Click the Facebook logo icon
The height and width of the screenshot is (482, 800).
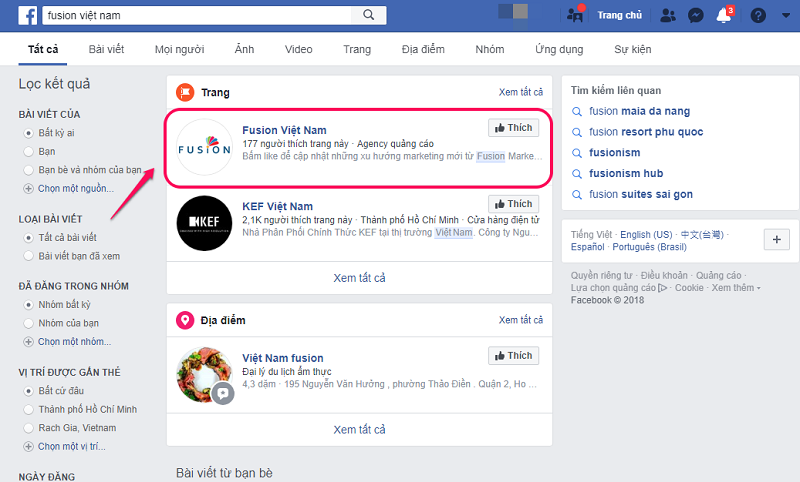(x=28, y=15)
